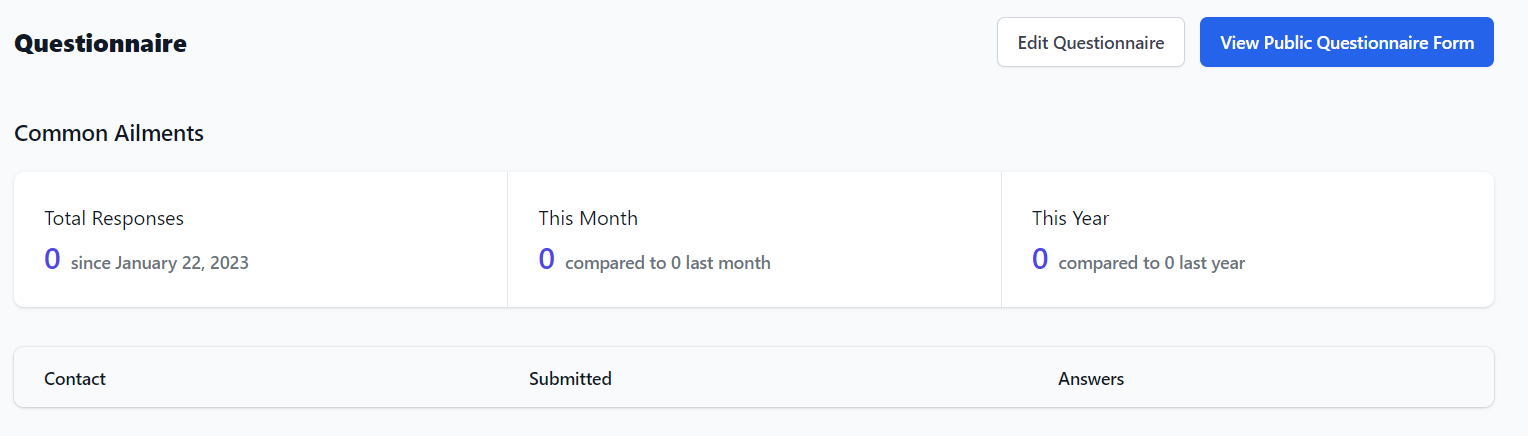Click the This Month count number
The image size is (1528, 436).
546,260
